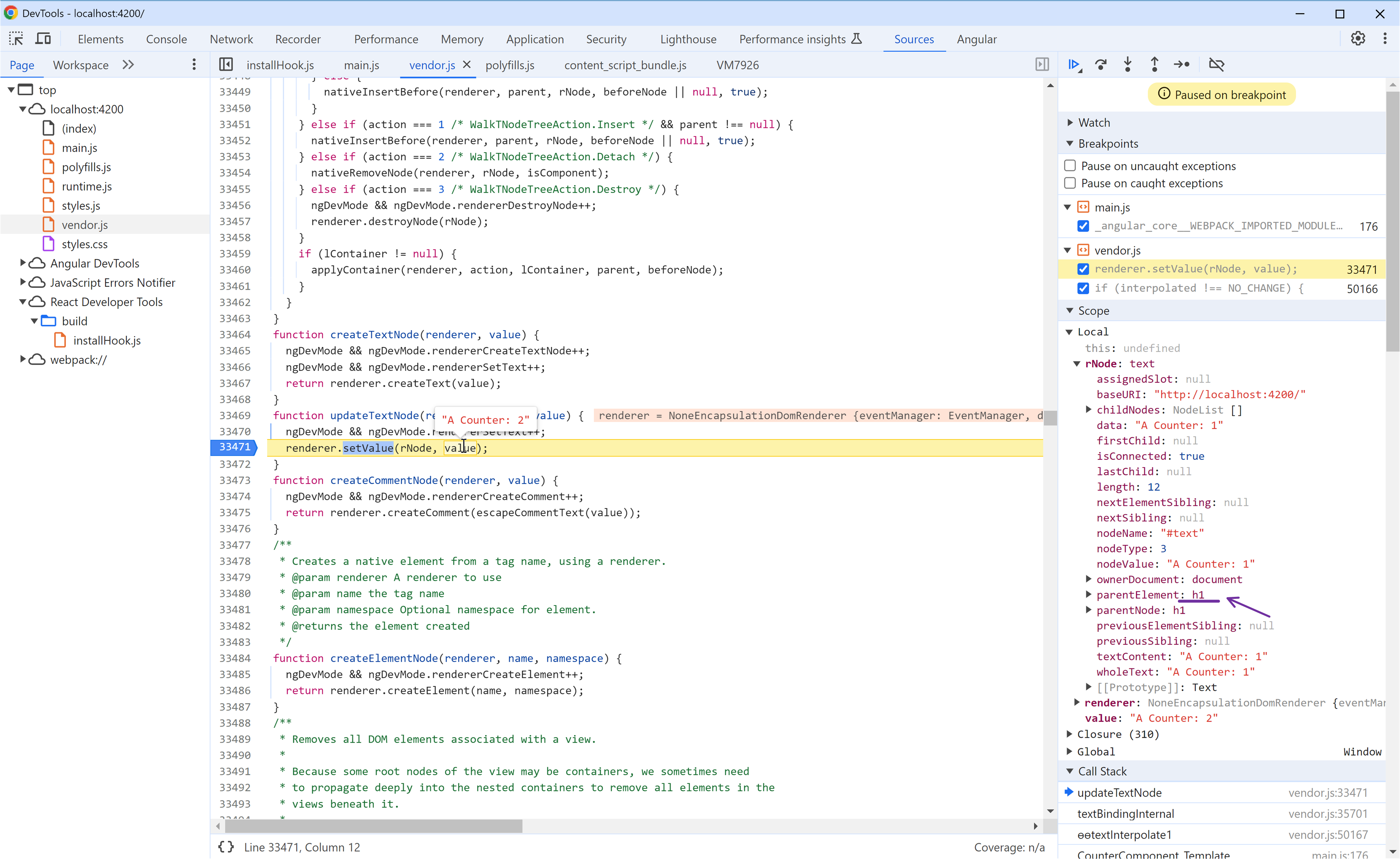The height and width of the screenshot is (859, 1400).
Task: Hide the navigator sidebar toggle
Action: [x=226, y=65]
